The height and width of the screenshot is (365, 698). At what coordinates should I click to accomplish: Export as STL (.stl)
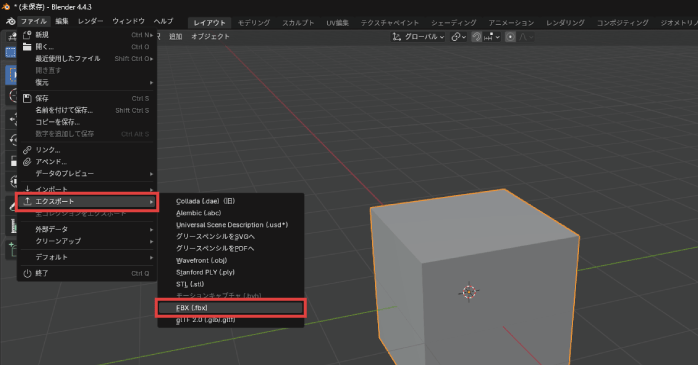tap(231, 284)
